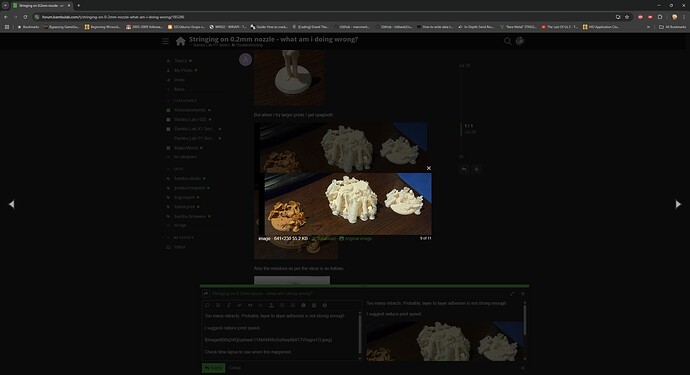
Task: Open the tab search dropdown arrow
Action: point(5,6)
